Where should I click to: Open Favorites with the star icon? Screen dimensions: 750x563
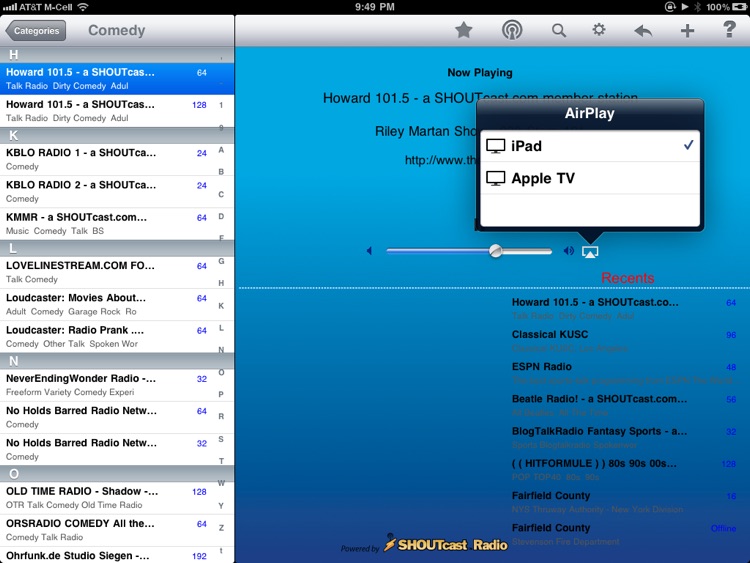[x=463, y=31]
